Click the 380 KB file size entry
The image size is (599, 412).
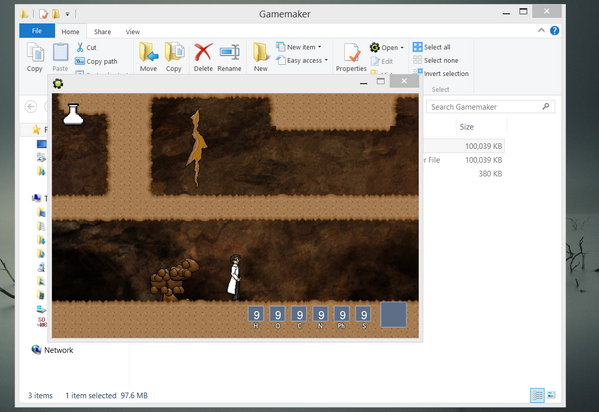(x=490, y=174)
